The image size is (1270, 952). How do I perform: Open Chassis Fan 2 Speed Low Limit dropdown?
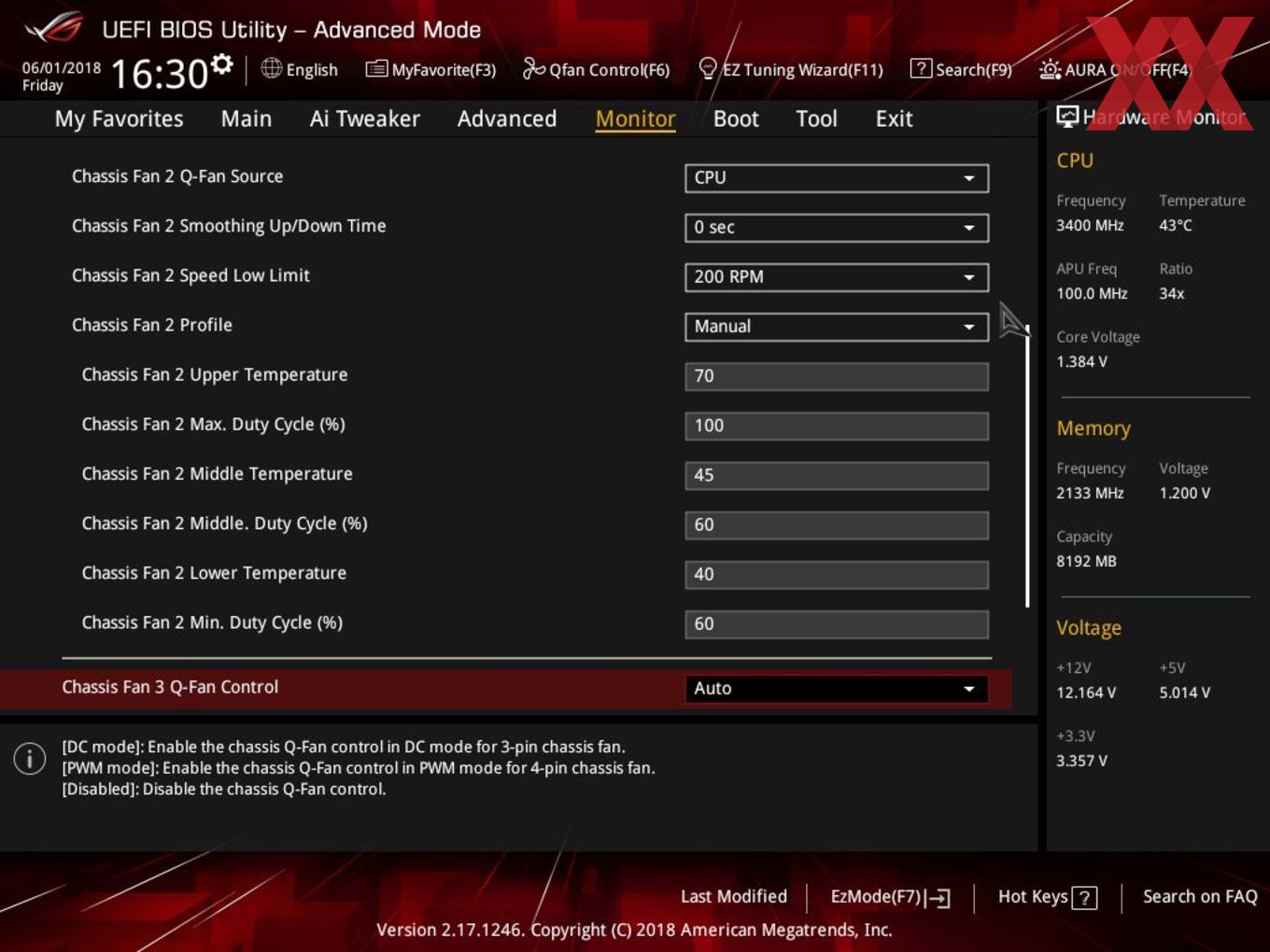point(837,277)
